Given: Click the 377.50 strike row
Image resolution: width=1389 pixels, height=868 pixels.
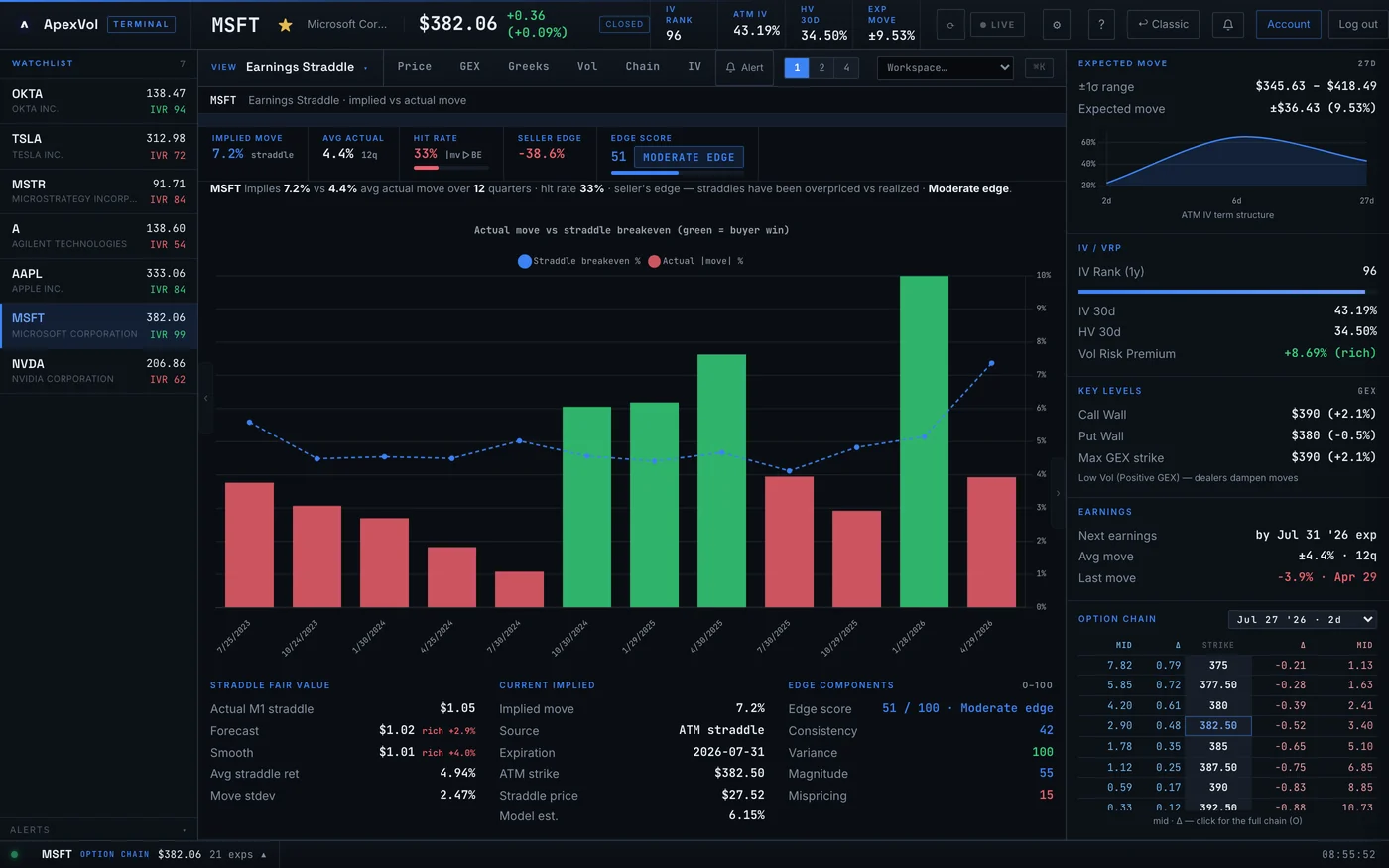Looking at the screenshot, I should click(x=1227, y=685).
